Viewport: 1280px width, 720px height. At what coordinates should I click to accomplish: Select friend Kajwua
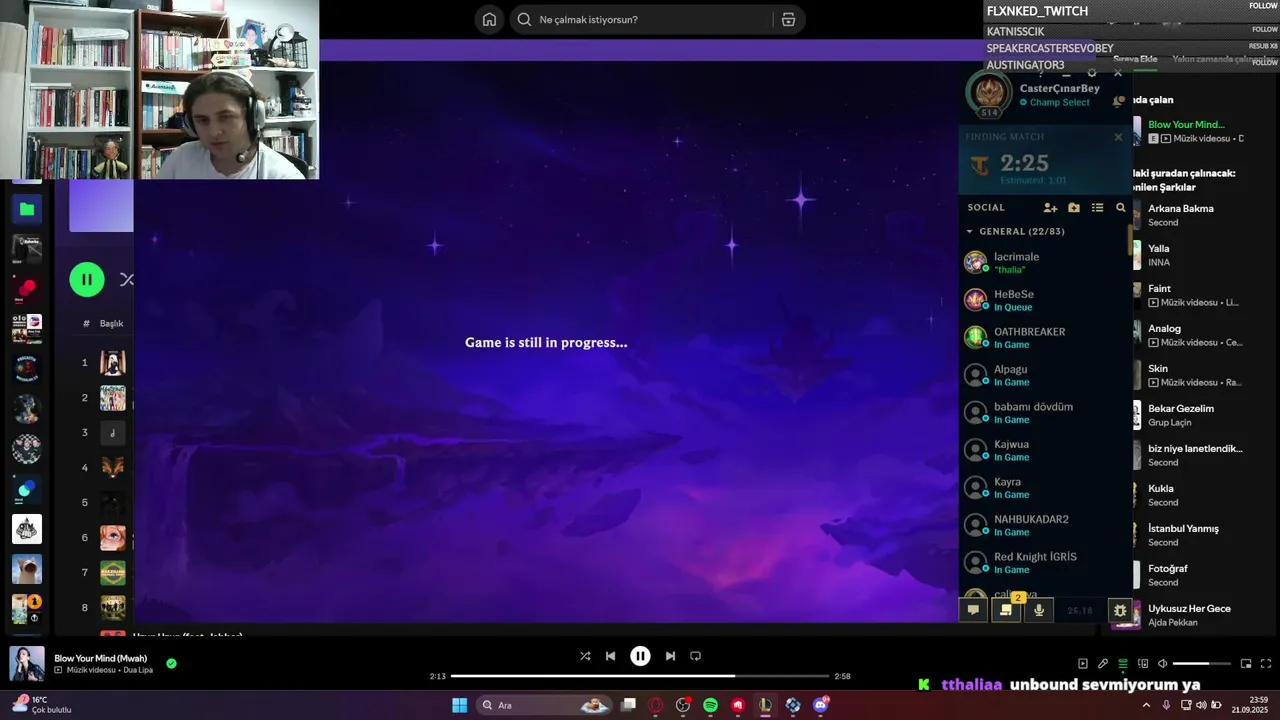(1045, 450)
